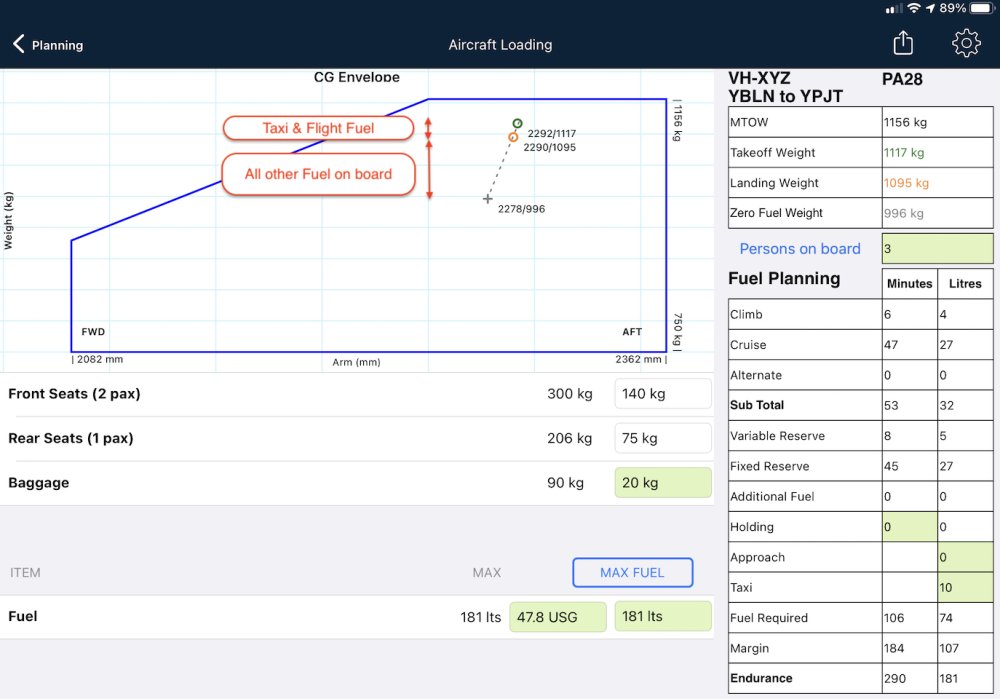The height and width of the screenshot is (699, 1000).
Task: Click the 2290/1095 landing point label
Action: pos(550,147)
